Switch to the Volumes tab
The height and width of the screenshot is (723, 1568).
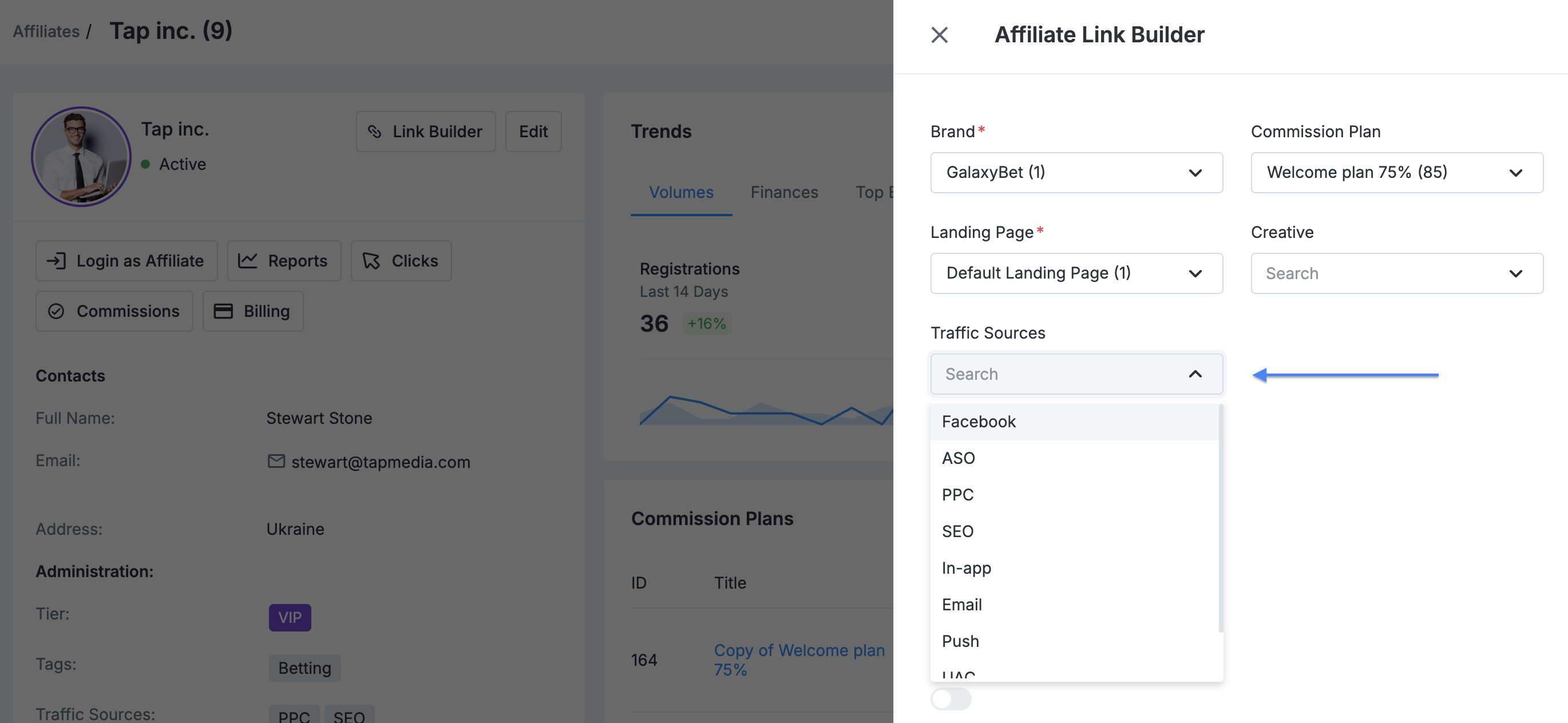pos(681,192)
